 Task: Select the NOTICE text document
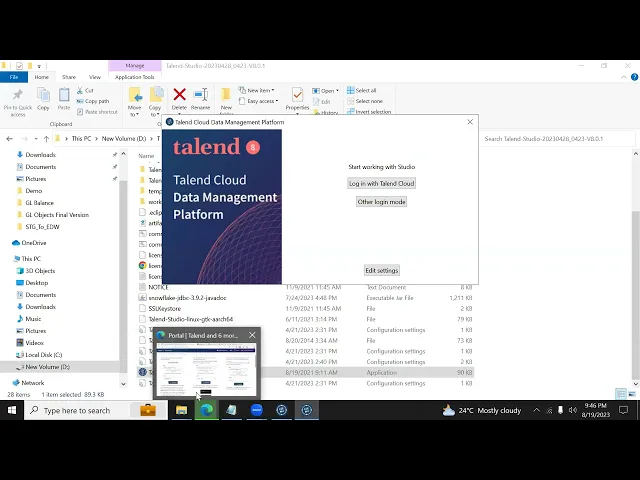click(x=158, y=287)
